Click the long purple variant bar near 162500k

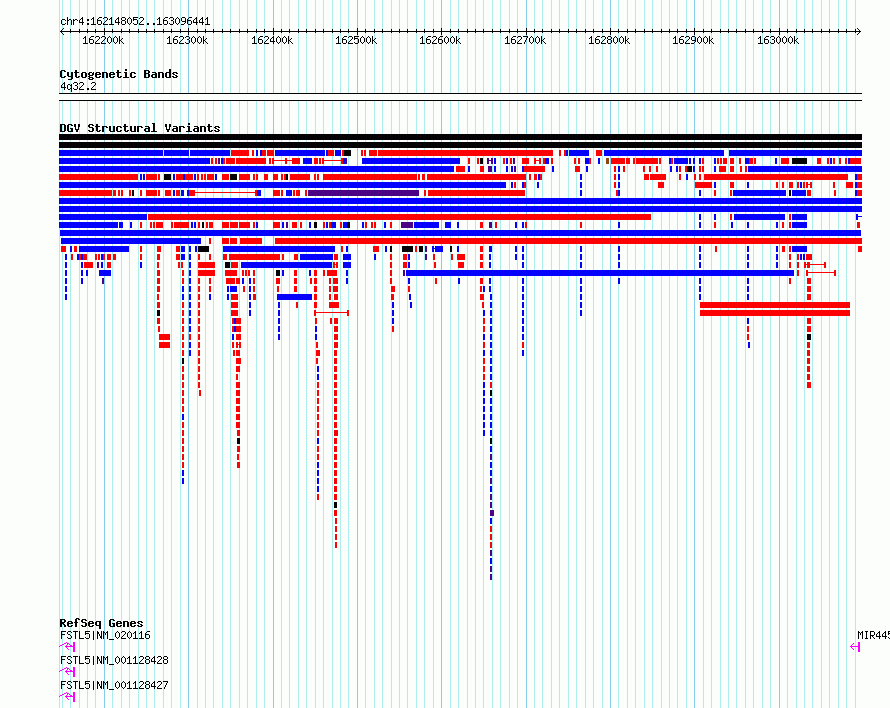[x=363, y=194]
